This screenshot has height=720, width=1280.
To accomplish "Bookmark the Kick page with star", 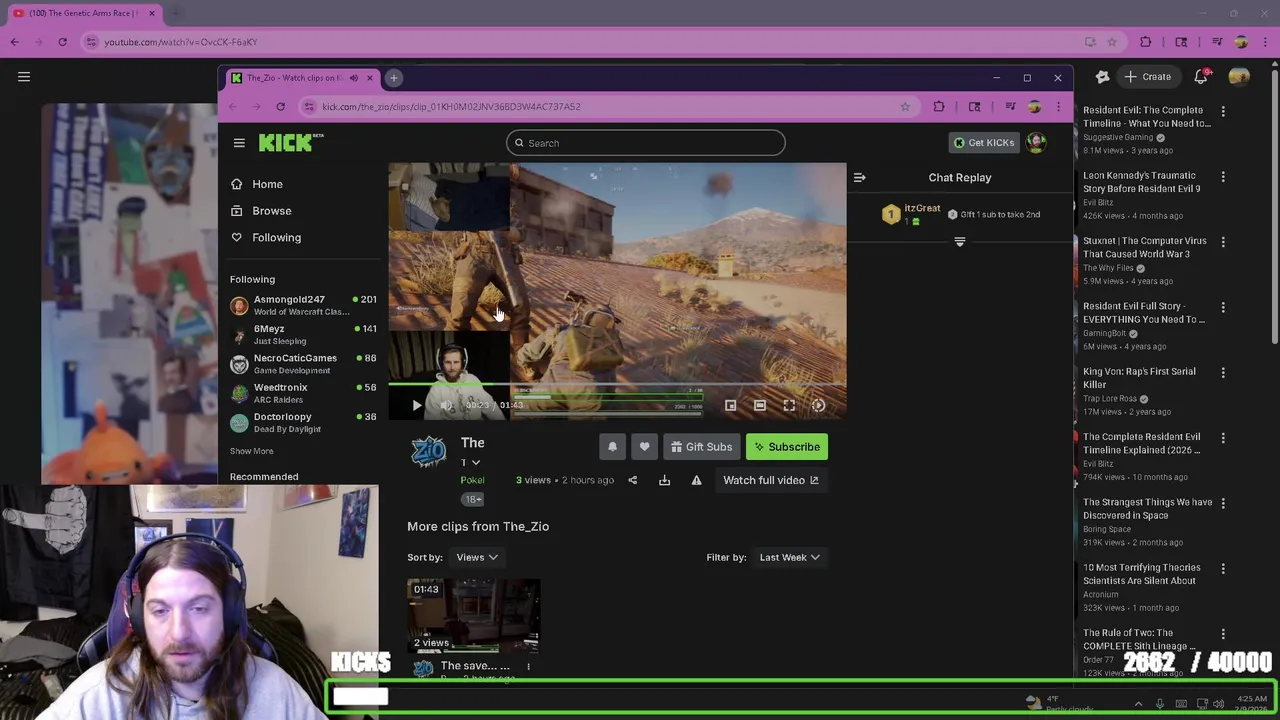I will 905,106.
